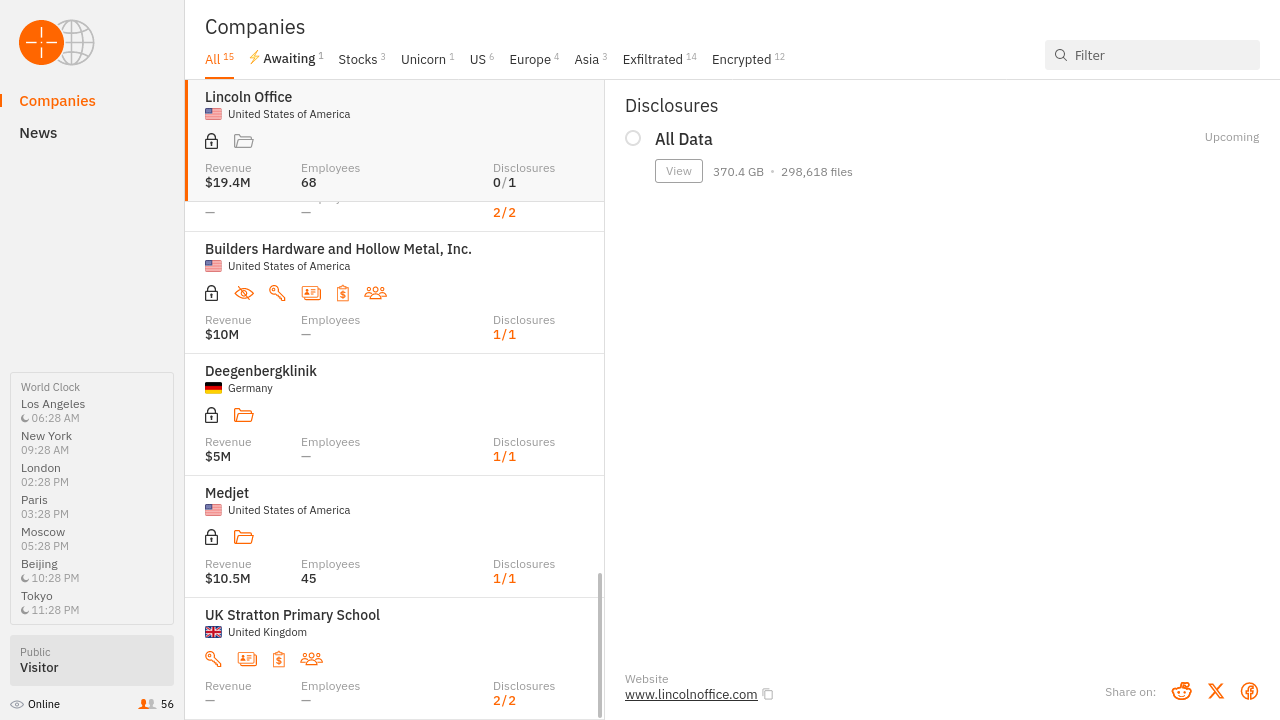Click the search magnifier icon
The width and height of the screenshot is (1280, 720).
coord(1061,55)
